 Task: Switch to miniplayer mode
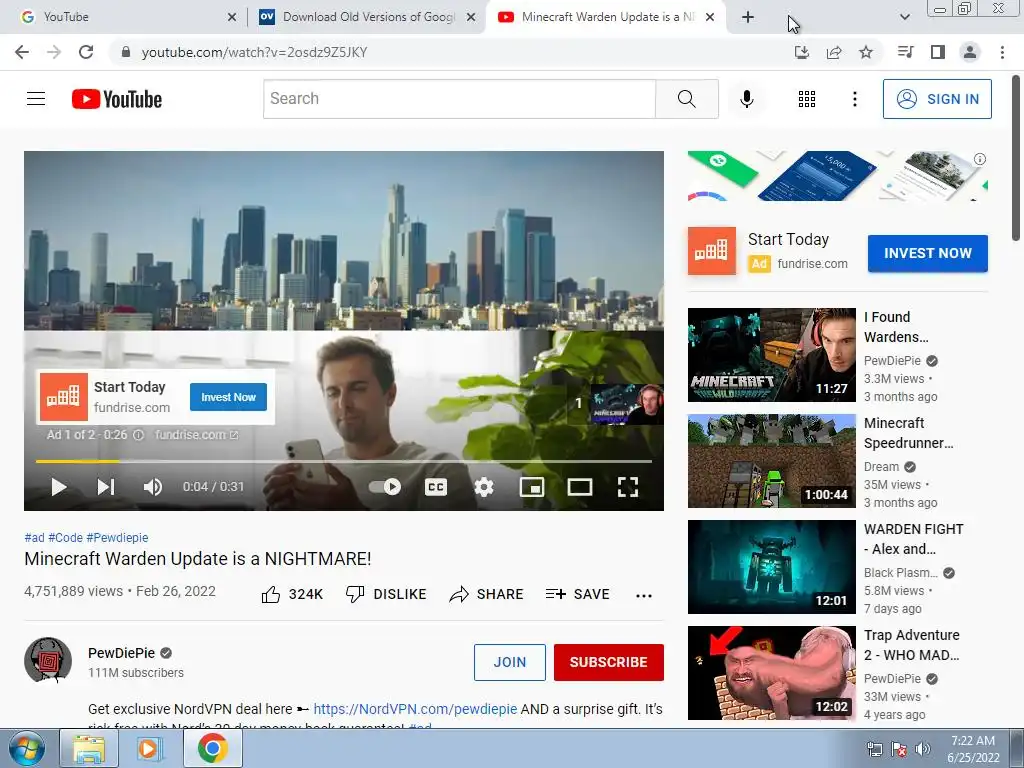click(x=532, y=487)
